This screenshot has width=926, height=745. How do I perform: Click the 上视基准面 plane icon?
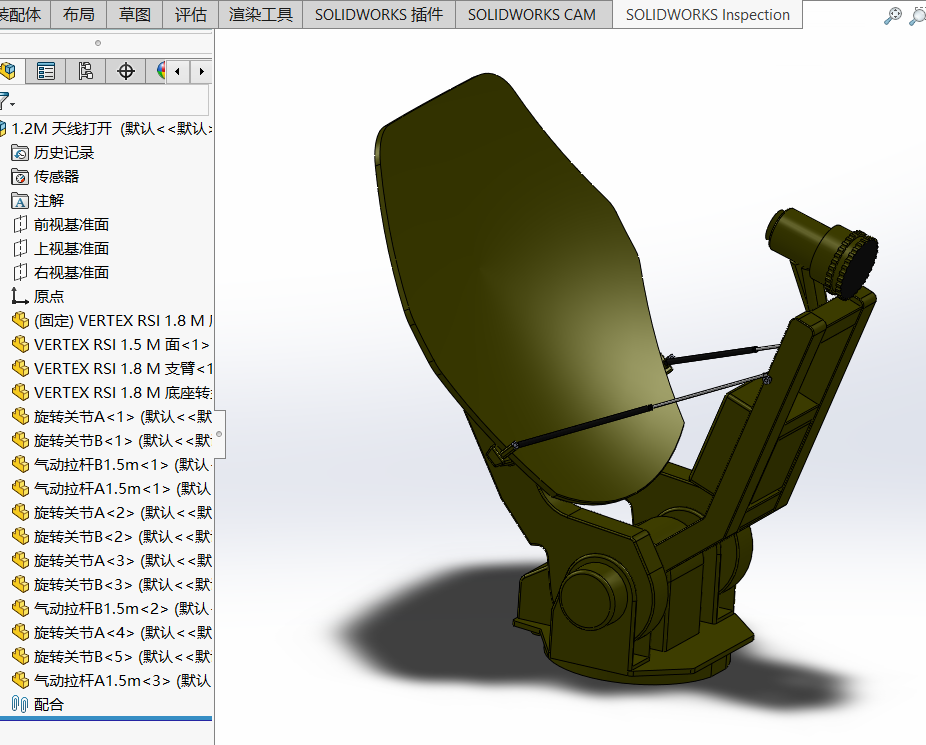[x=20, y=249]
